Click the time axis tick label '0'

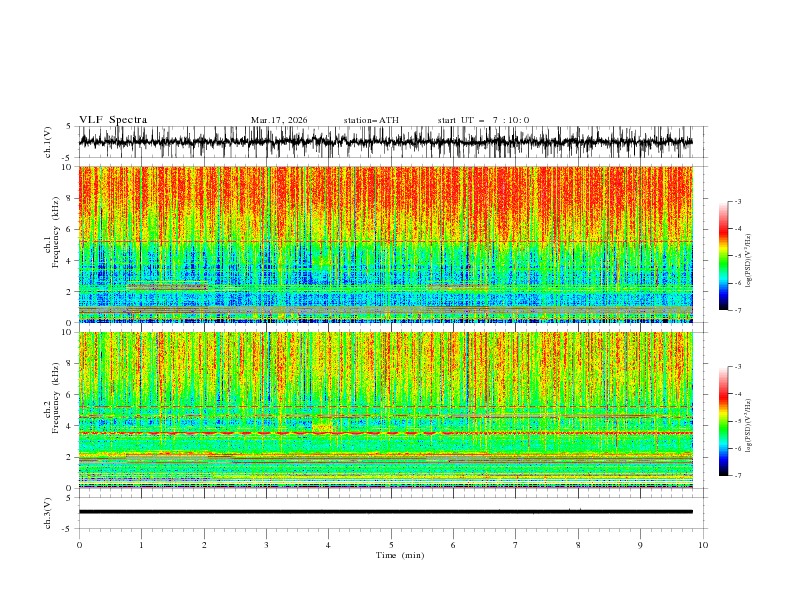(79, 545)
